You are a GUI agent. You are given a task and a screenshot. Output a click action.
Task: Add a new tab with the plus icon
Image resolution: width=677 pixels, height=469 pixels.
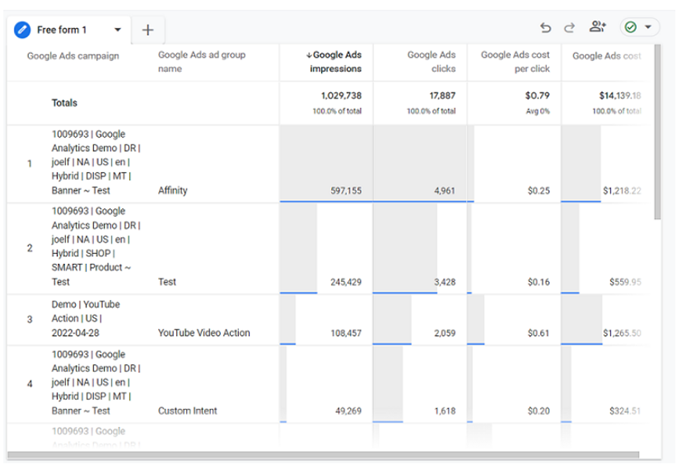(148, 30)
